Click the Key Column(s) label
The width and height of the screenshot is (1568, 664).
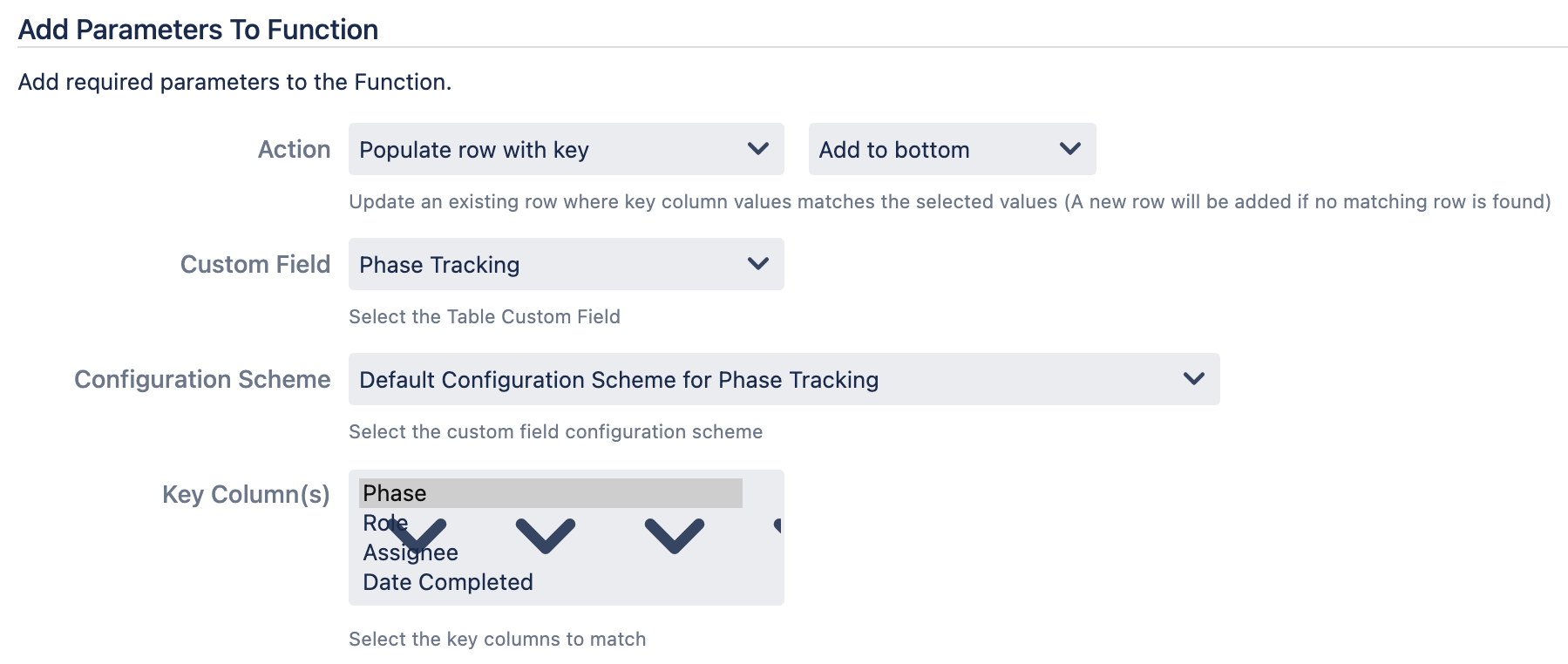(x=246, y=494)
